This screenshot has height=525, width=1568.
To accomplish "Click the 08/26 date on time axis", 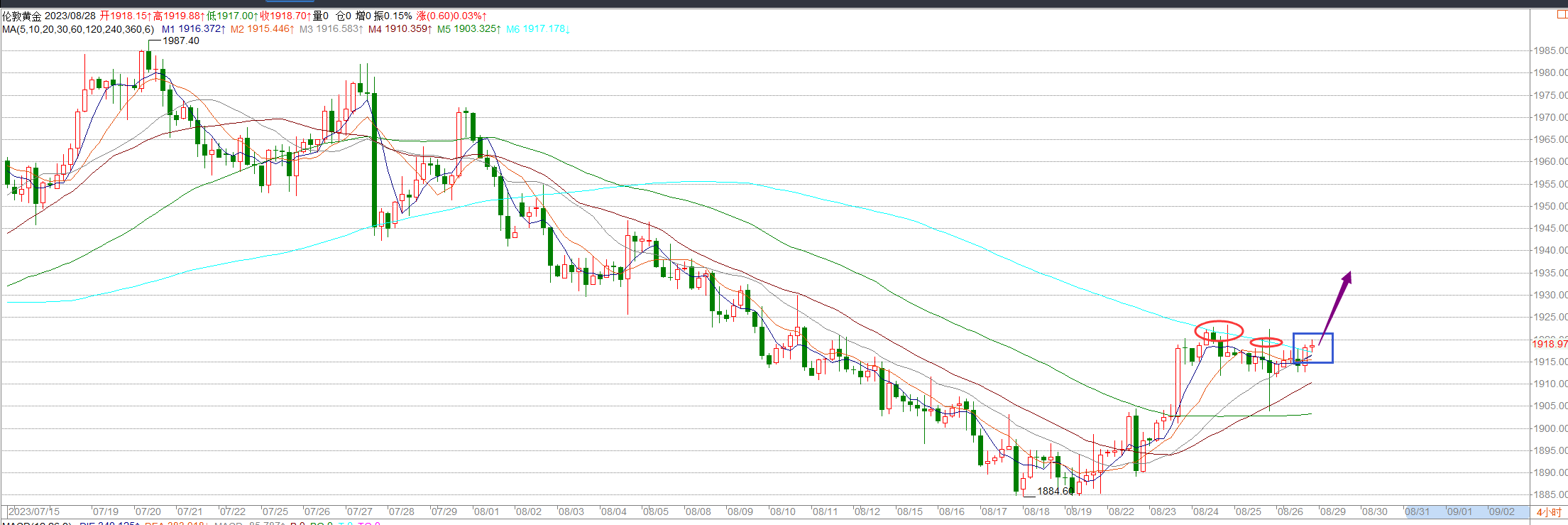I will pyautogui.click(x=1290, y=512).
